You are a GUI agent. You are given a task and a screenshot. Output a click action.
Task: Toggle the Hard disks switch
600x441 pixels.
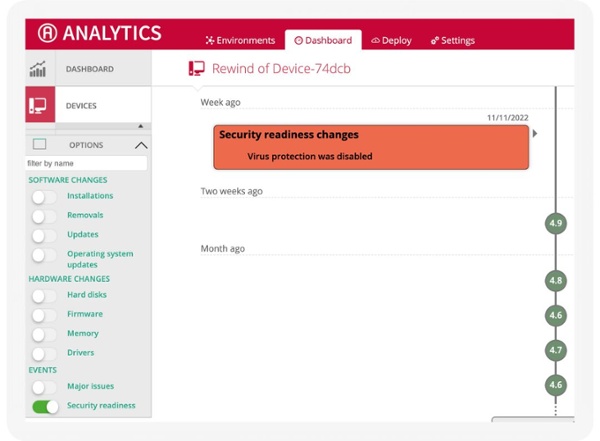44,296
